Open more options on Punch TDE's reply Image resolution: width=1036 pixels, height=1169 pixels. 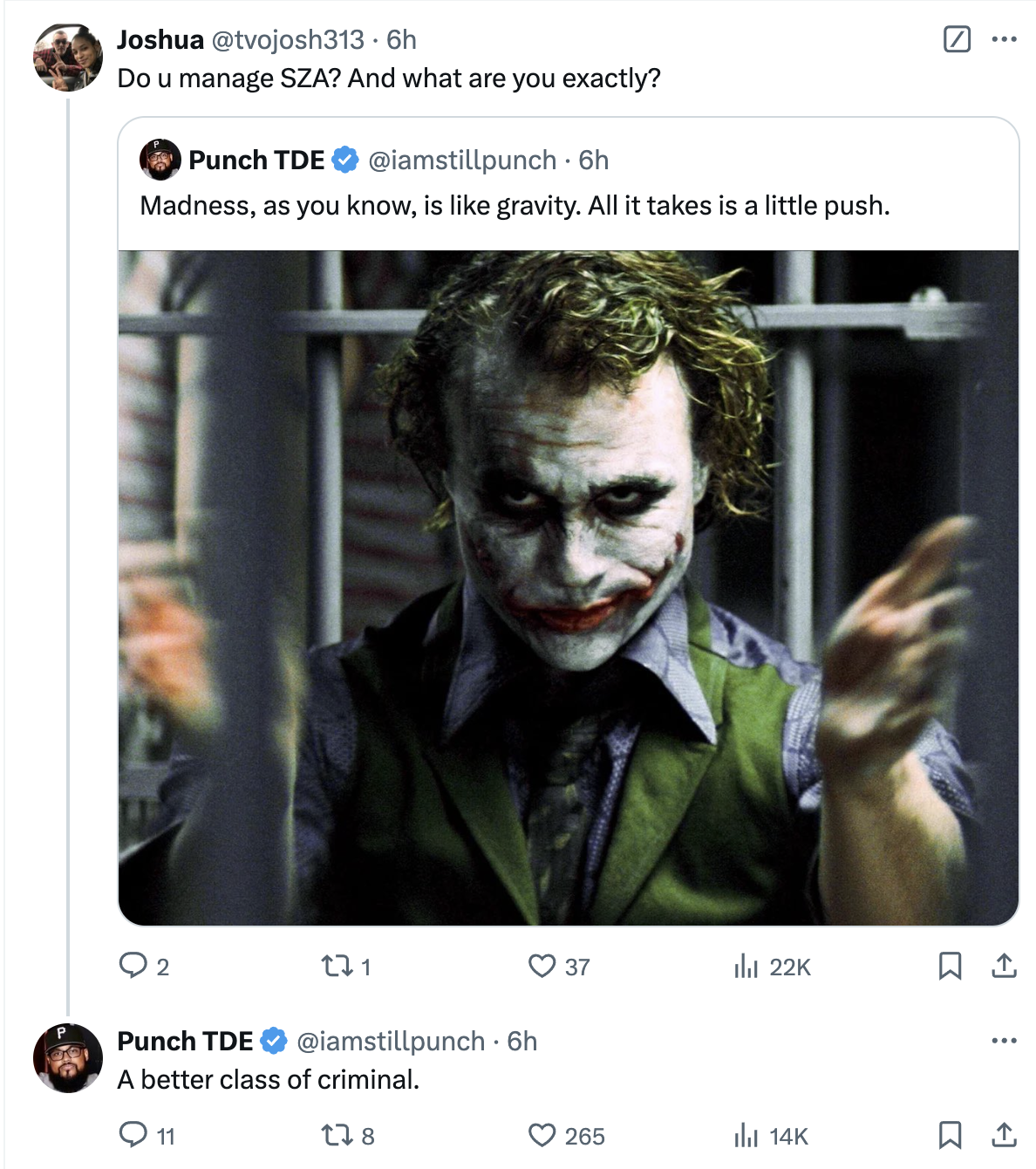(1004, 1041)
